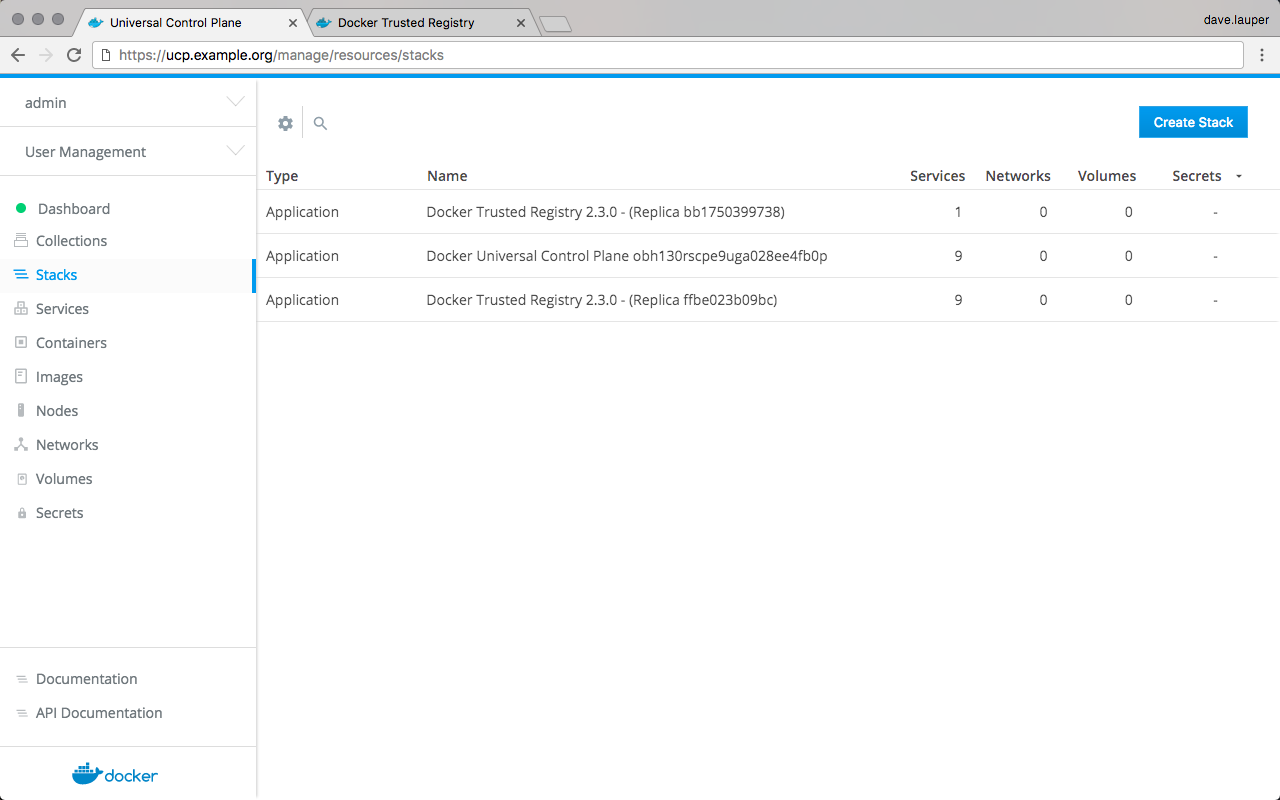Image resolution: width=1280 pixels, height=800 pixels.
Task: Sort by the Secrets column arrow
Action: (1239, 177)
